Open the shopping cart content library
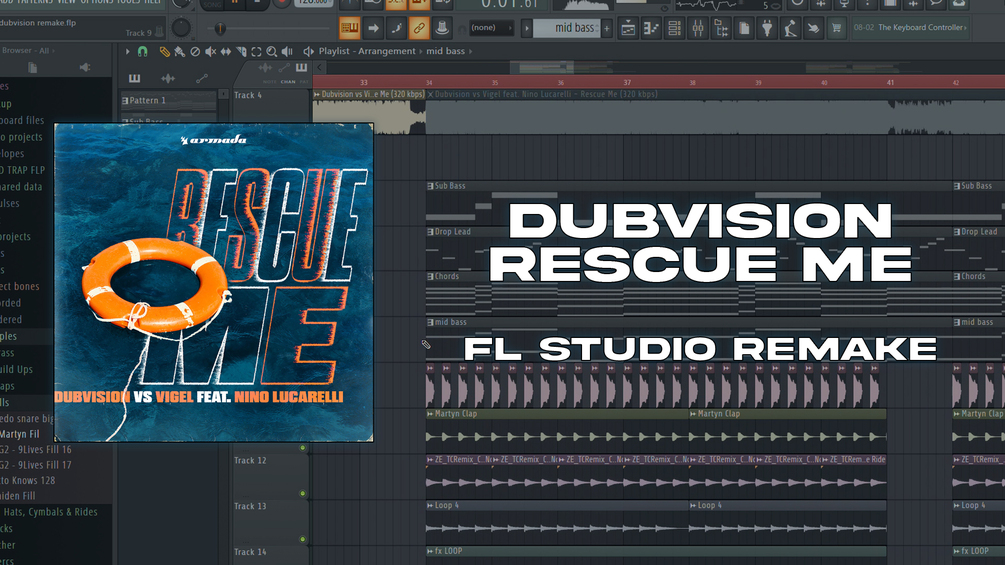1005x565 pixels. point(836,28)
